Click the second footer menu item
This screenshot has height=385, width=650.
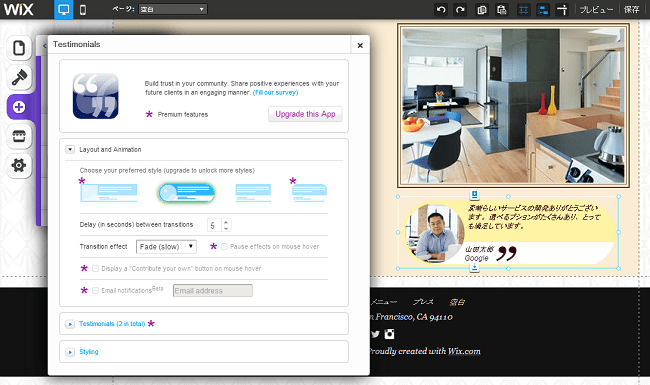pos(423,302)
